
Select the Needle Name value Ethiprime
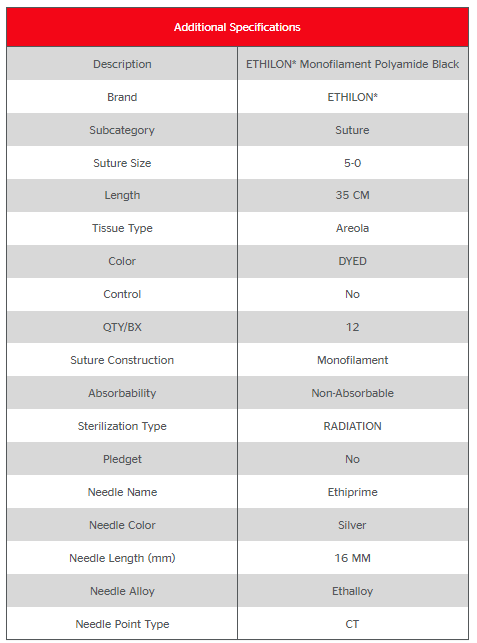[x=352, y=492]
